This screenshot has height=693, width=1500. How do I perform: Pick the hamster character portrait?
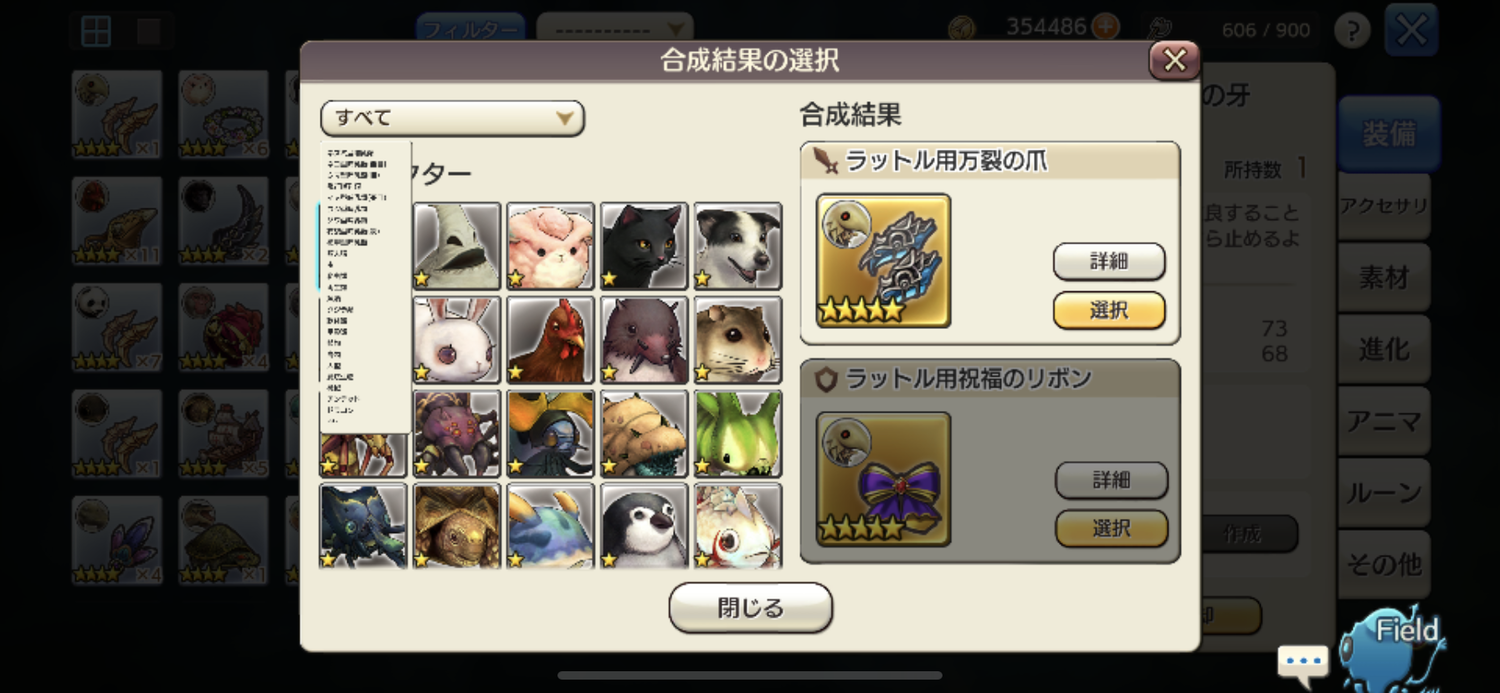[x=738, y=340]
